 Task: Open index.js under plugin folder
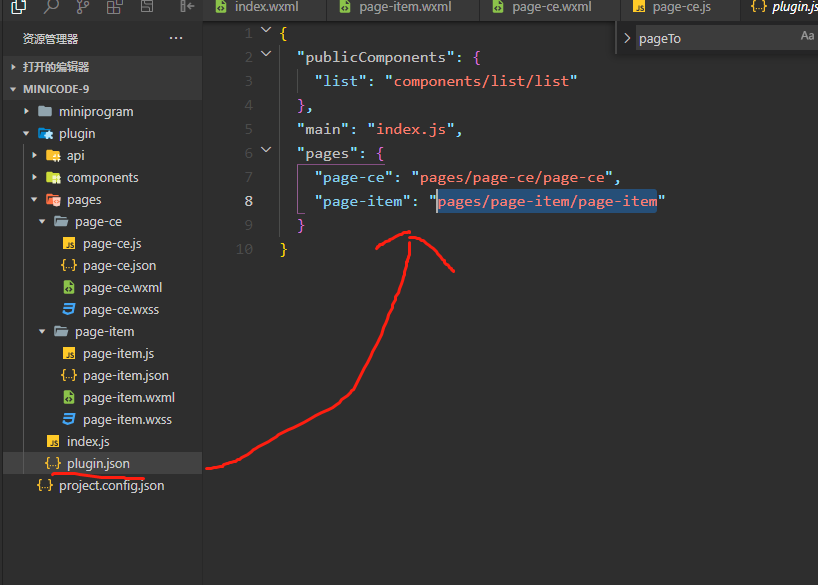(88, 441)
